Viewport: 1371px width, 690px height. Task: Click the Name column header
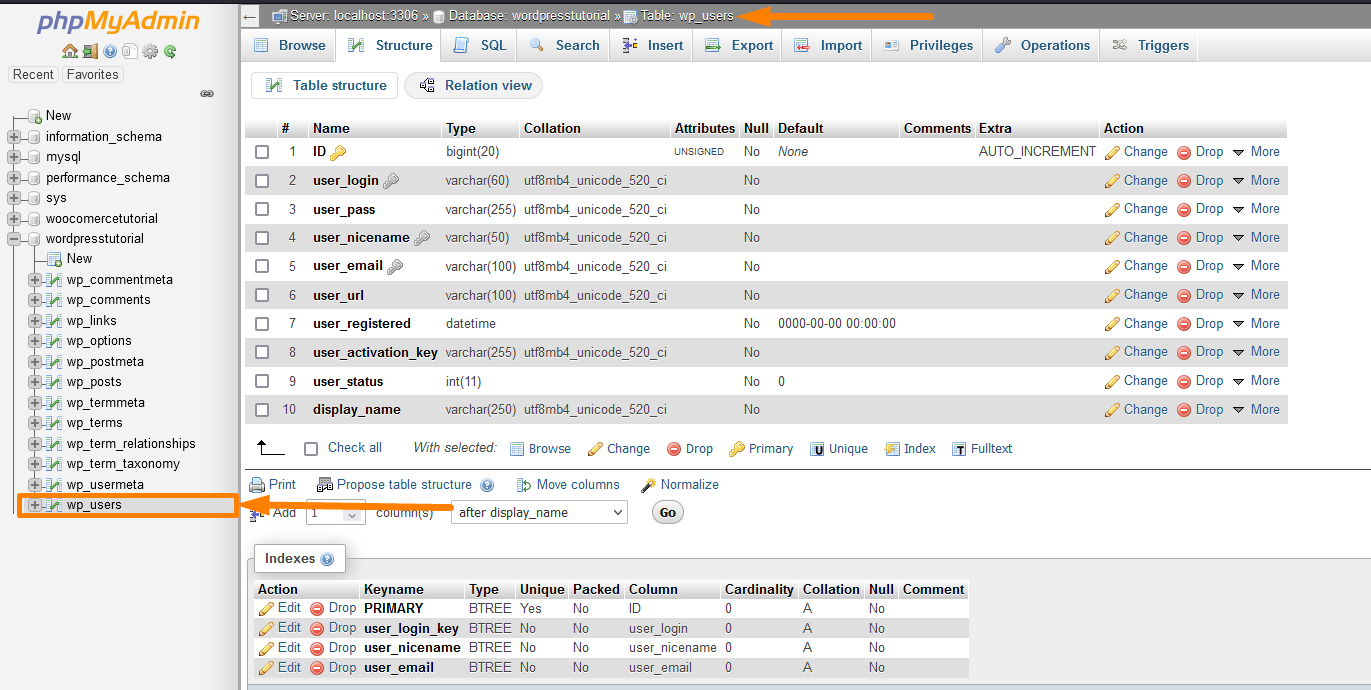click(331, 128)
